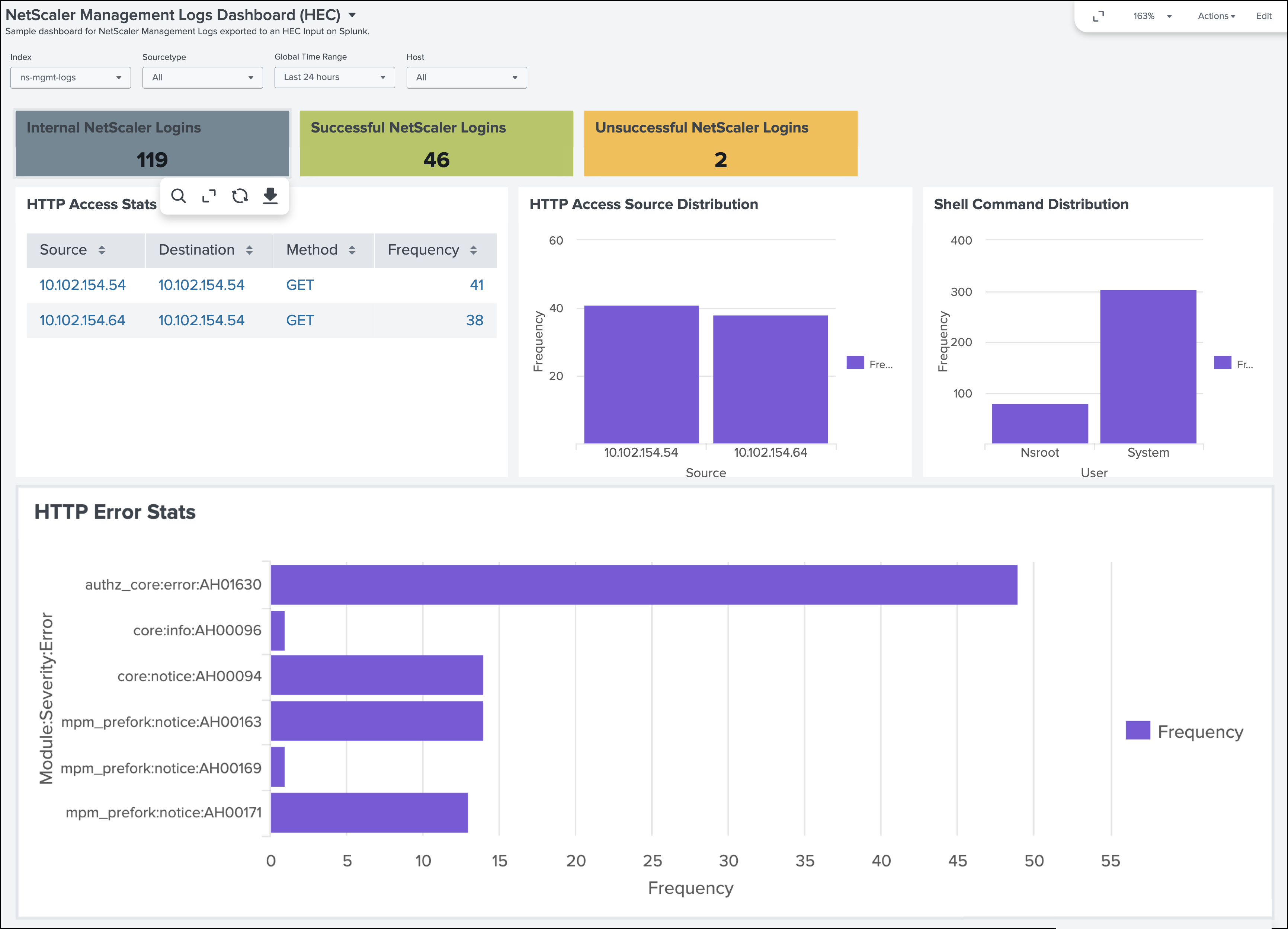Click the mpm_prefork:notice:AH00171 bar
The width and height of the screenshot is (1288, 929).
[369, 813]
